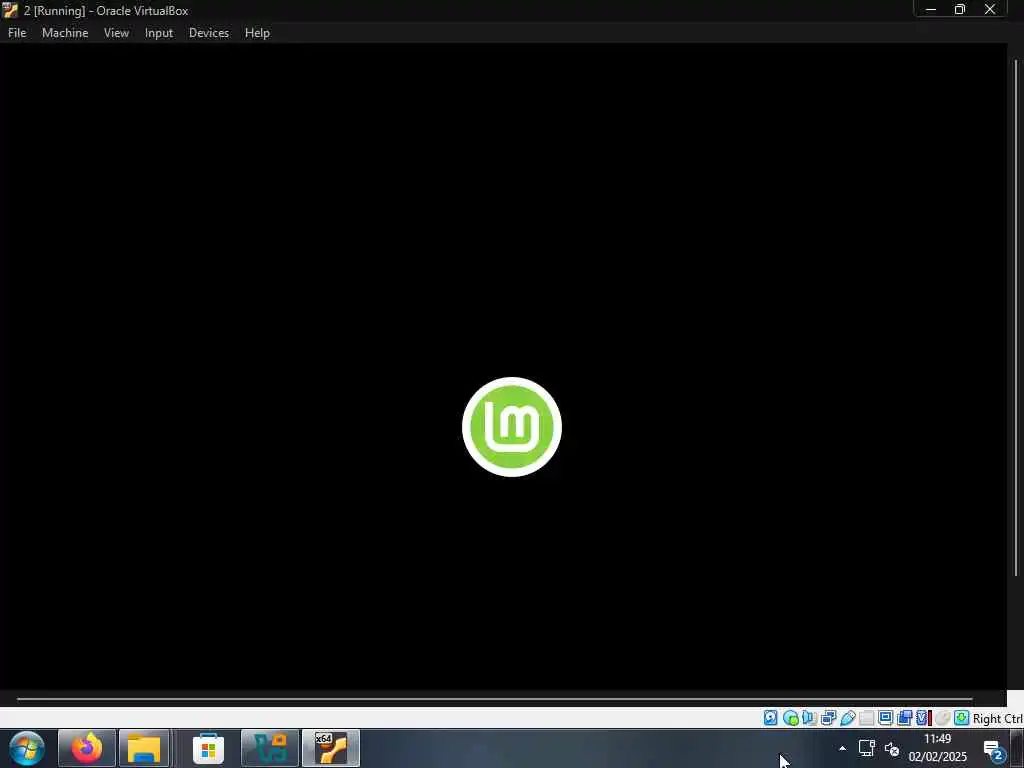1024x768 pixels.
Task: Open File Explorer from the taskbar
Action: pyautogui.click(x=144, y=748)
